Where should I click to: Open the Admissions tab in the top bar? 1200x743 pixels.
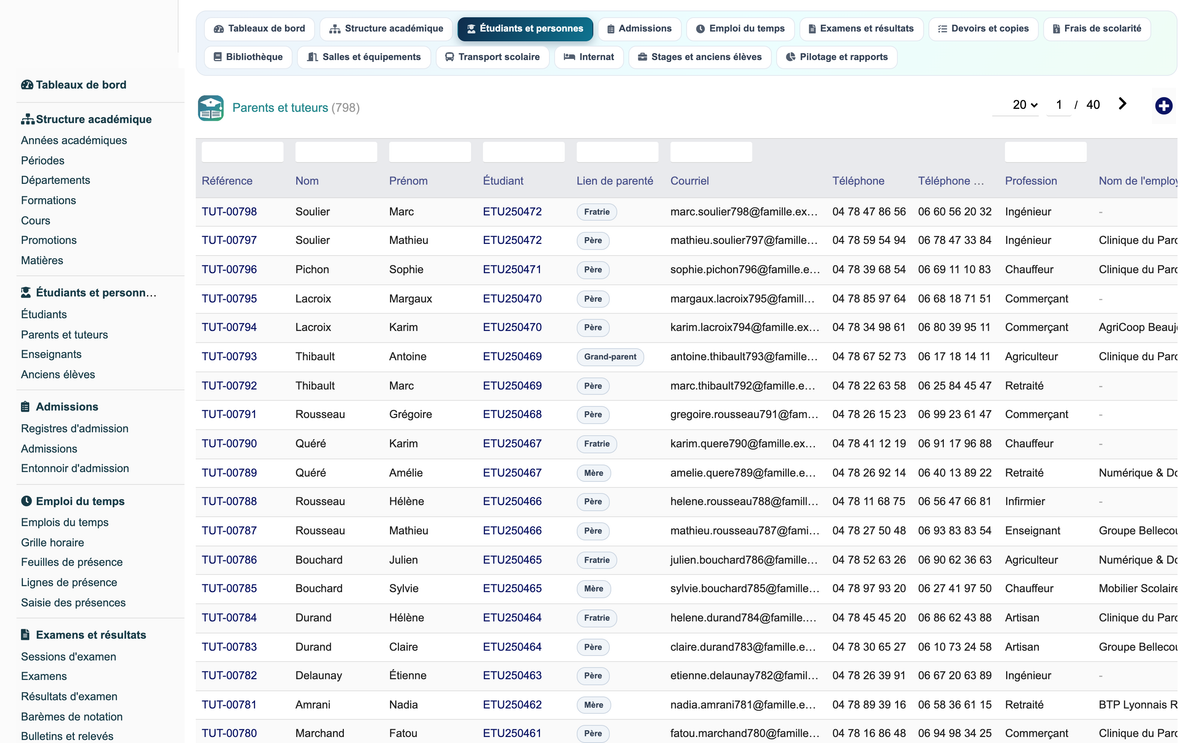pos(638,29)
